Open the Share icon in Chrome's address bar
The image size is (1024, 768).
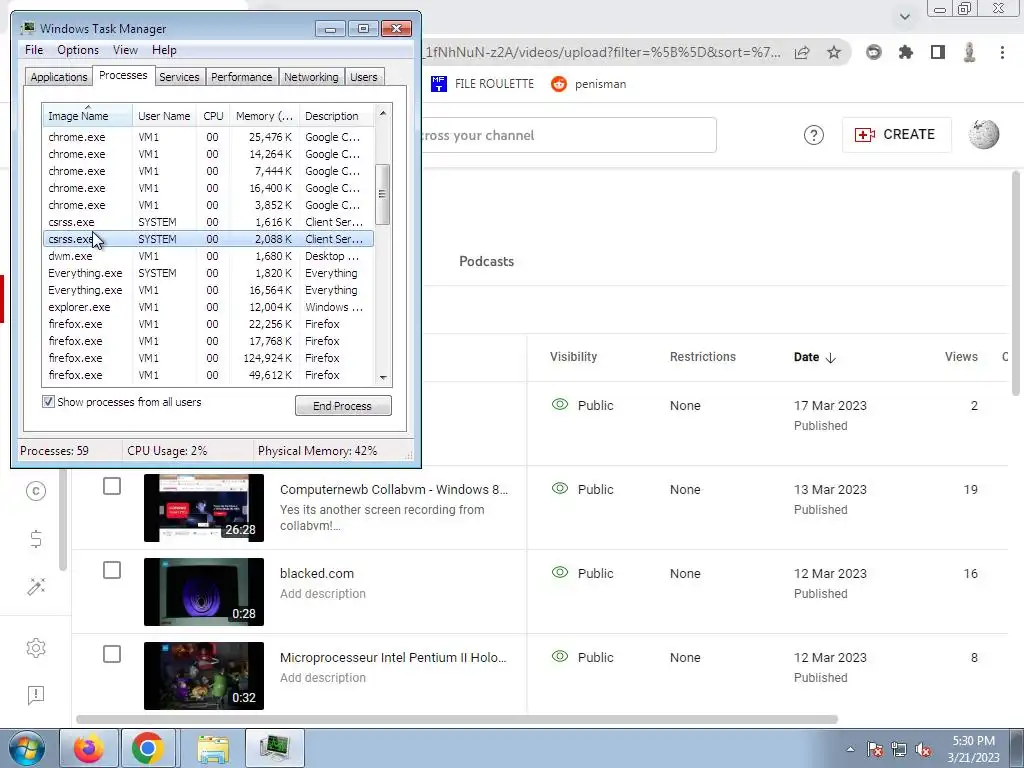[802, 52]
